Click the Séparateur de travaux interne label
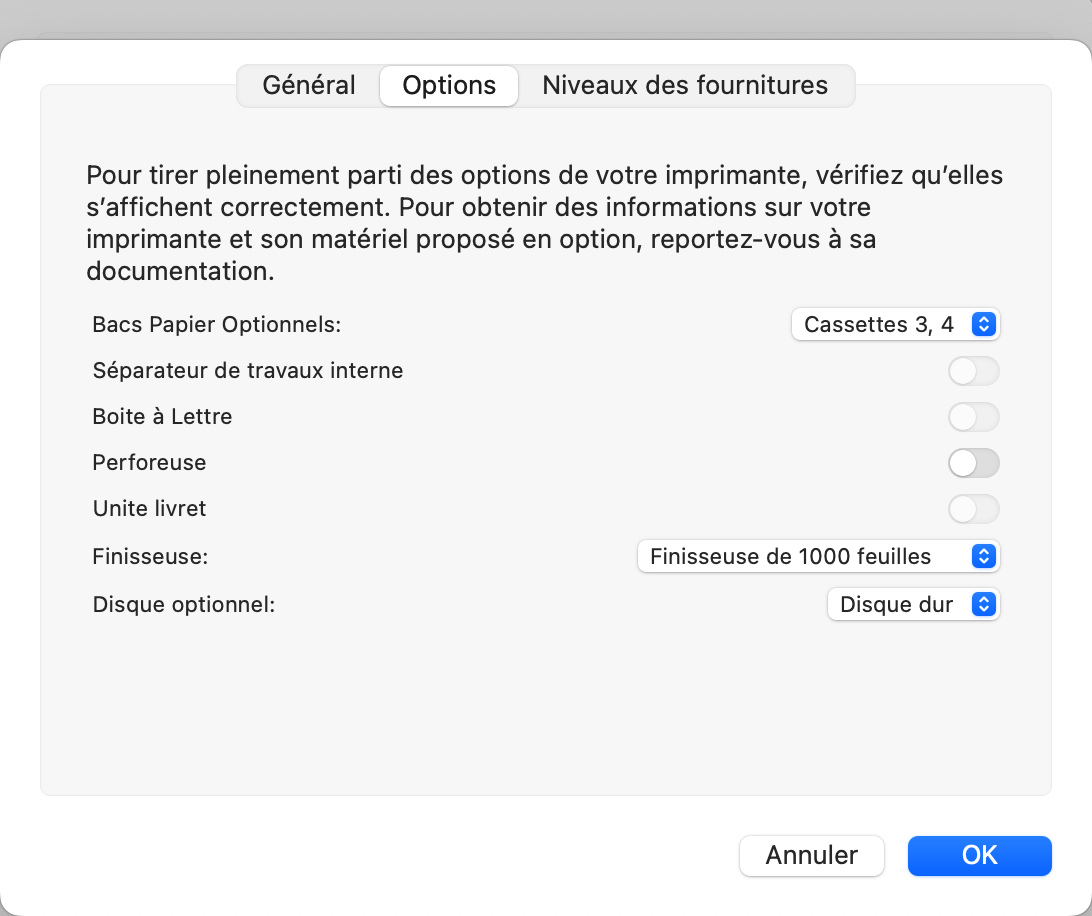The height and width of the screenshot is (916, 1092). click(248, 371)
